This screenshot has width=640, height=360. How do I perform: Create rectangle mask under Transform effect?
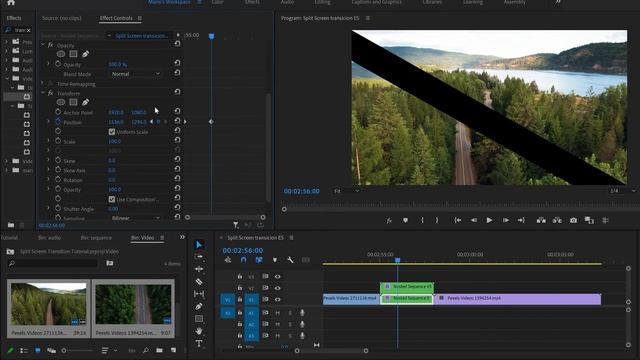coord(73,102)
